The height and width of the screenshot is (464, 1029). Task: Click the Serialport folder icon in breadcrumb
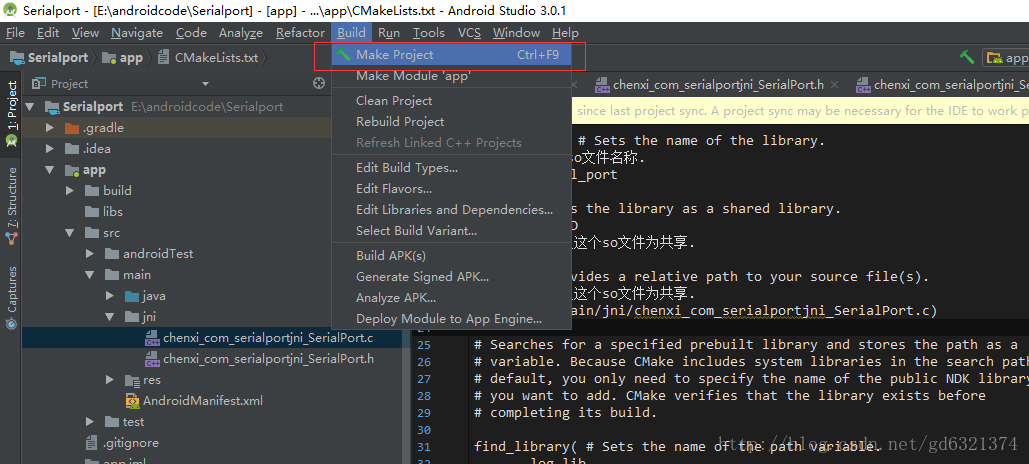click(x=18, y=58)
